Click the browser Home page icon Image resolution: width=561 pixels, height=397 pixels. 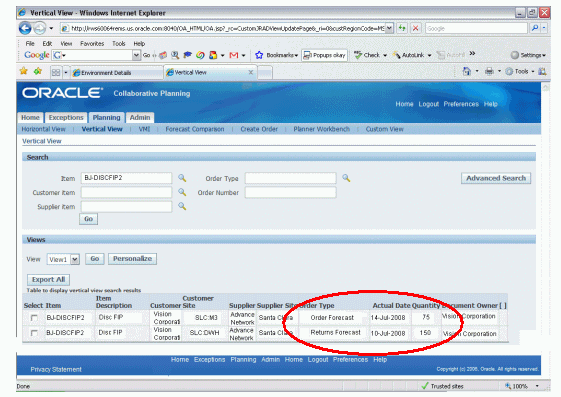tap(467, 72)
